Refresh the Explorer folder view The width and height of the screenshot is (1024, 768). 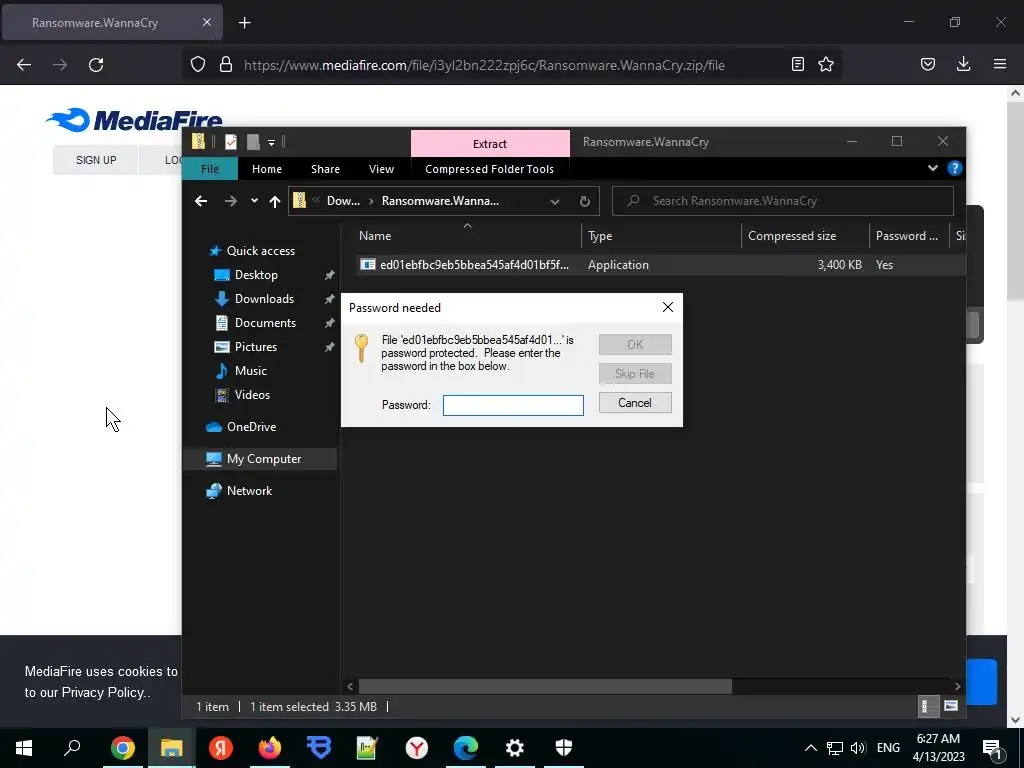point(584,201)
